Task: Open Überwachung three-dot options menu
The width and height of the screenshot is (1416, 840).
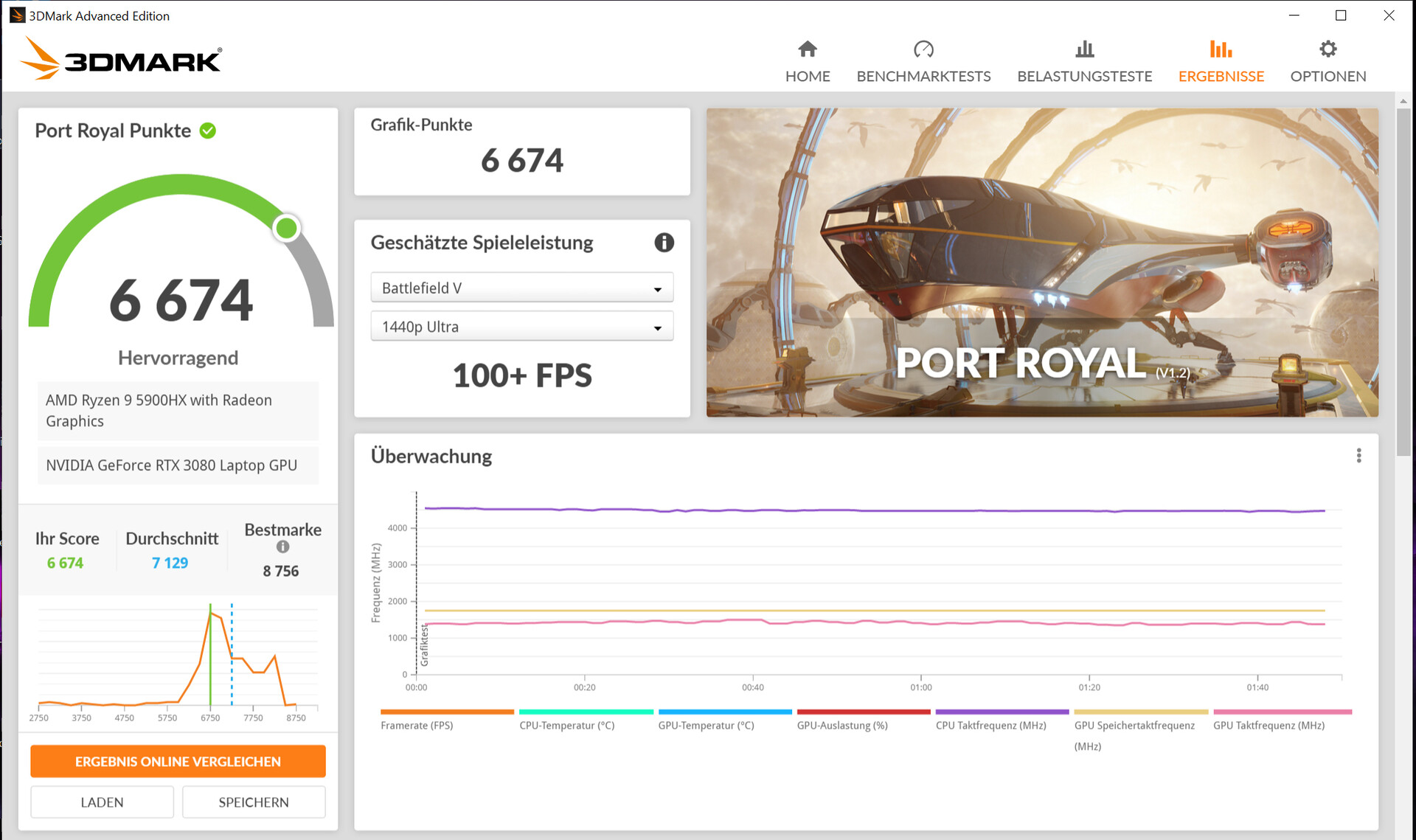Action: (1358, 456)
